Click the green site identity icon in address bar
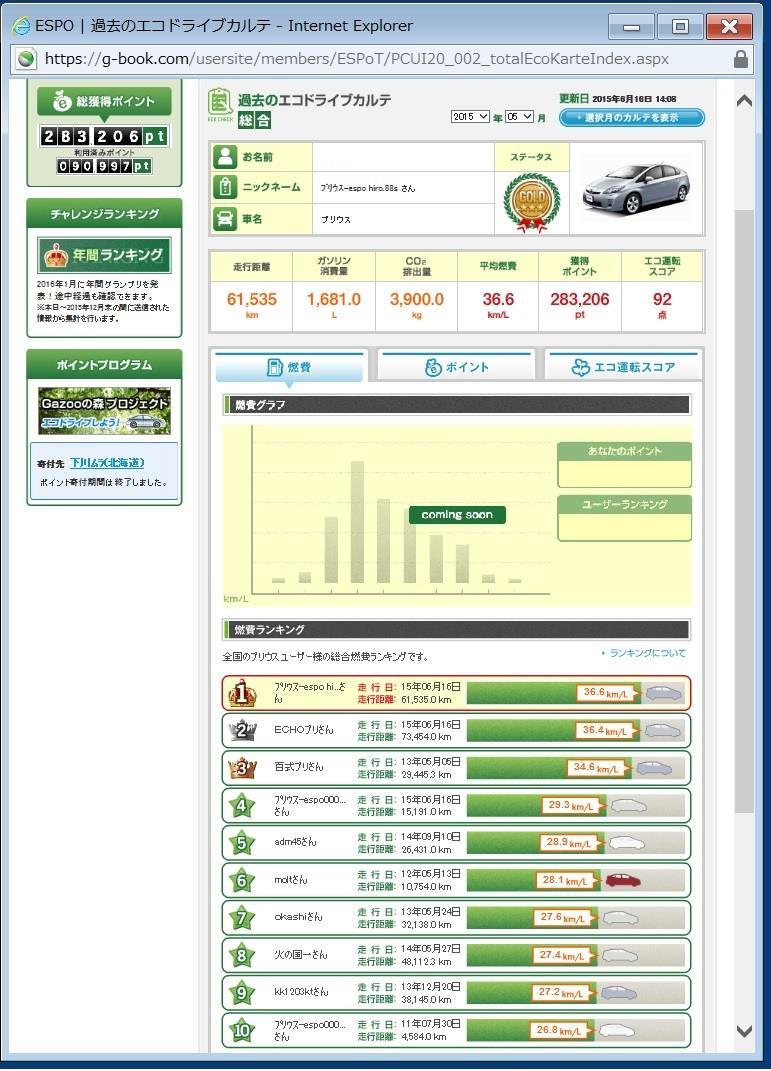The height and width of the screenshot is (1071, 771). [x=27, y=59]
